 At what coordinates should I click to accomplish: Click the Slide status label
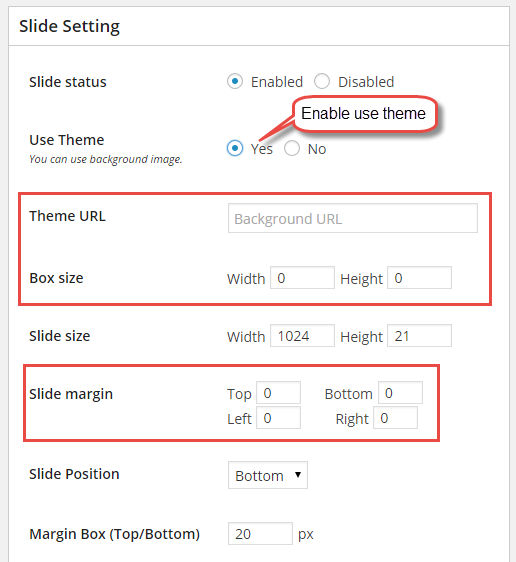click(68, 82)
